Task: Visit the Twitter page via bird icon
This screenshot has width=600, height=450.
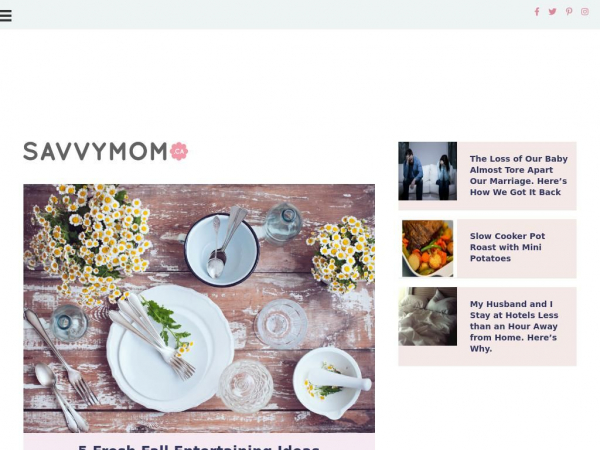Action: coord(552,11)
